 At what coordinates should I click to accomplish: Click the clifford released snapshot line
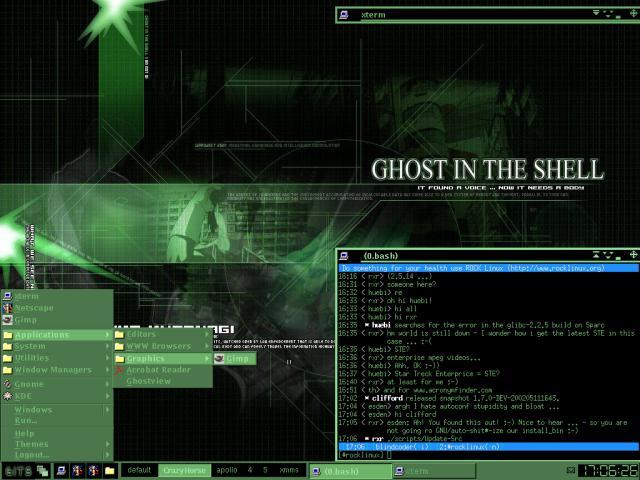(449, 398)
